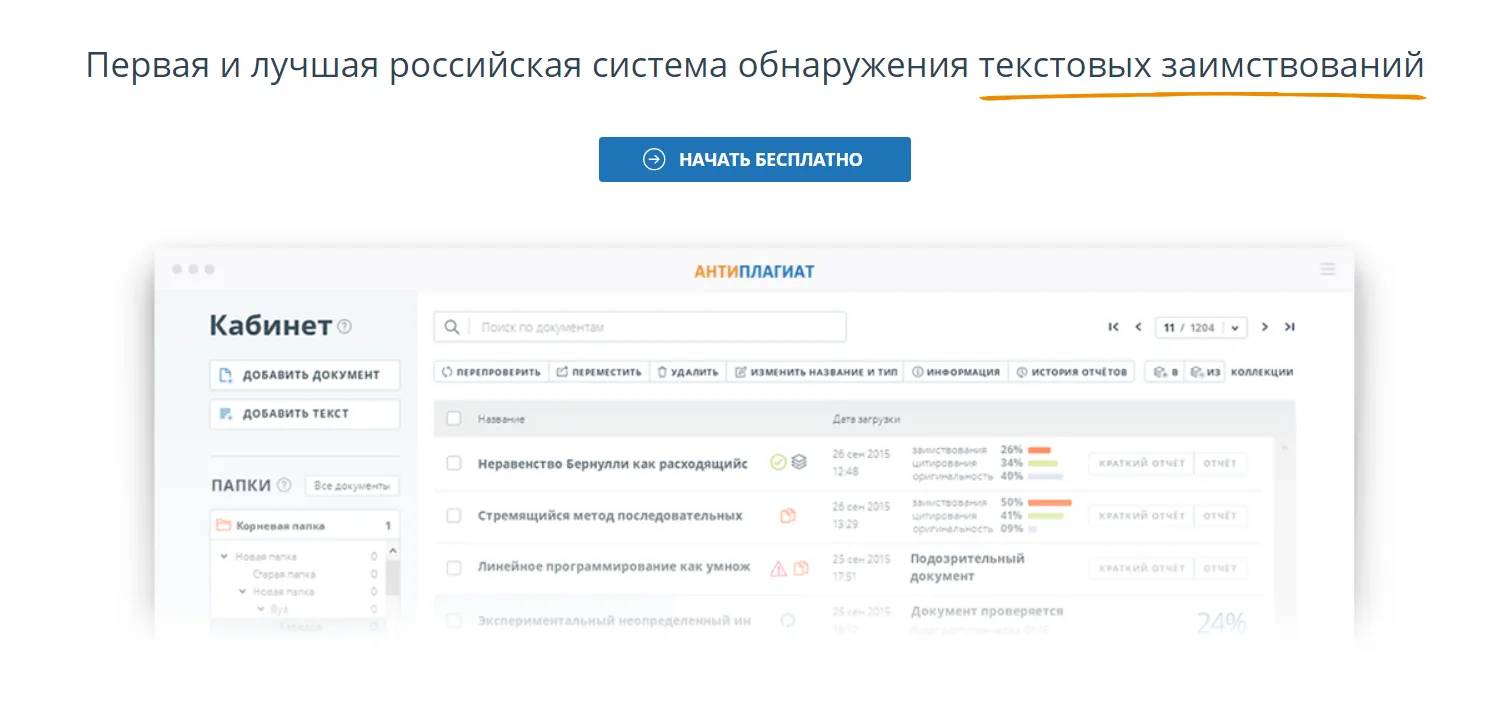Image resolution: width=1510 pixels, height=728 pixels.
Task: Click the 24% progress indicator
Action: click(x=1221, y=623)
